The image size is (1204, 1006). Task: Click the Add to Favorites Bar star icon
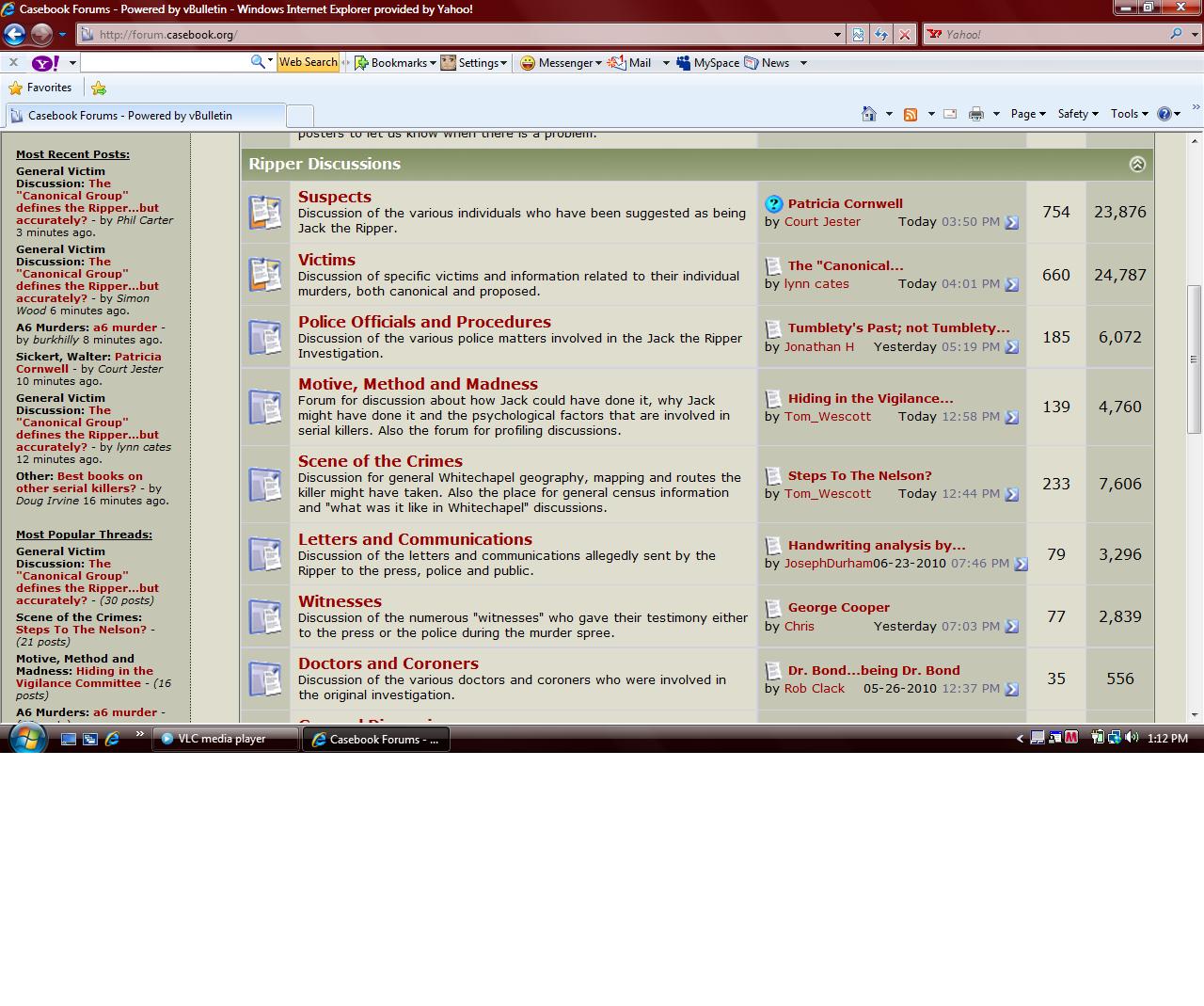coord(99,88)
